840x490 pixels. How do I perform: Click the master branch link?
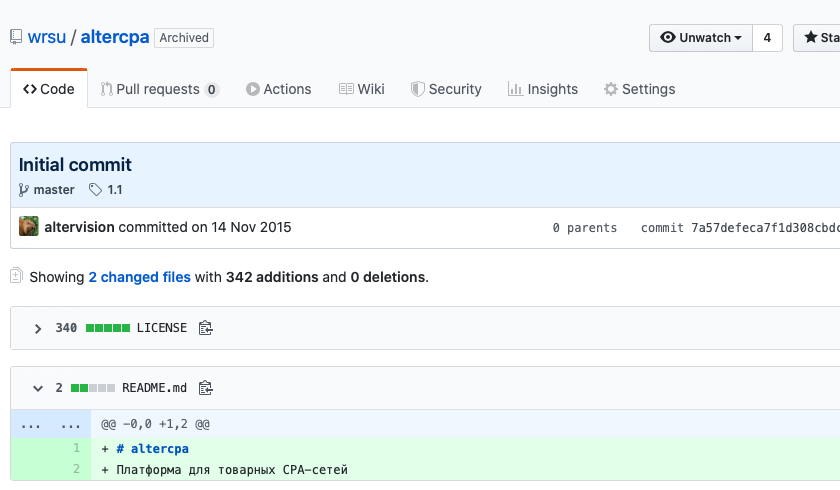point(54,190)
